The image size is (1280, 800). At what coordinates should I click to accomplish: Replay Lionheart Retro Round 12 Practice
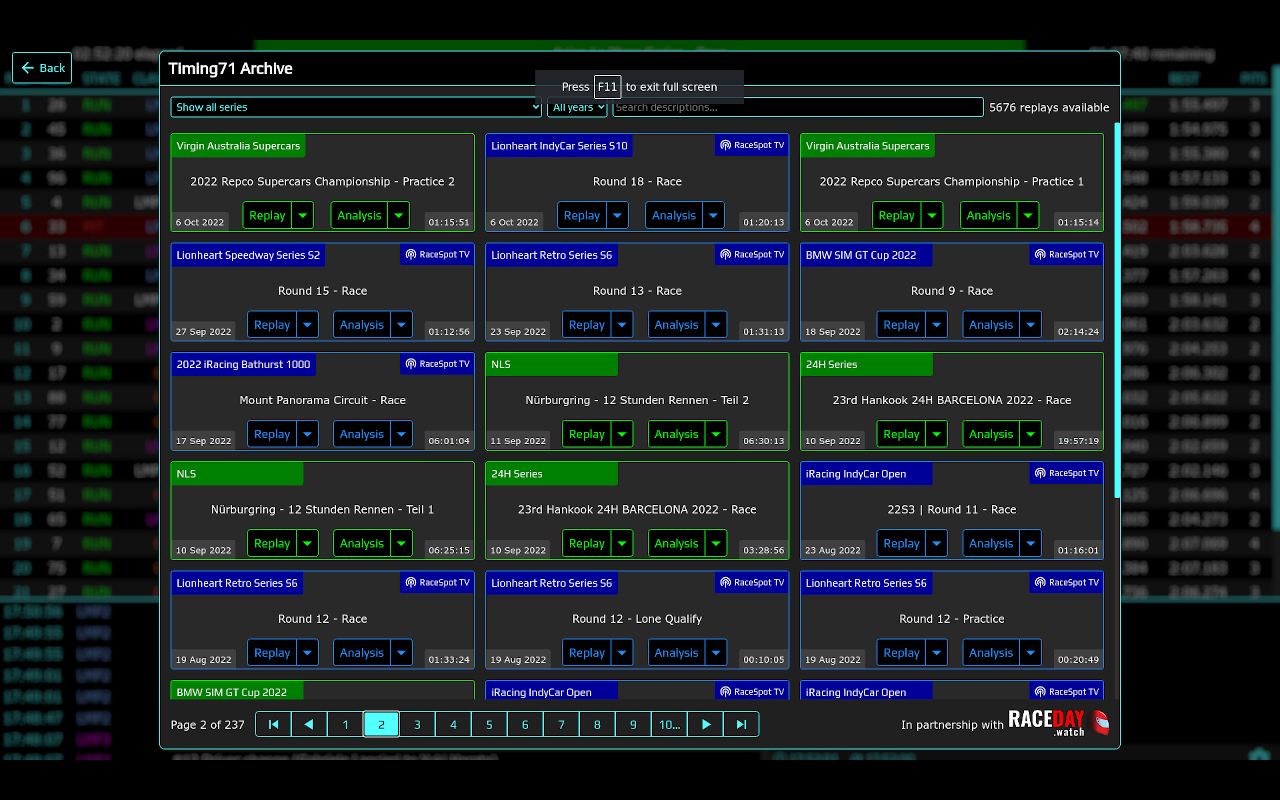[x=901, y=653]
